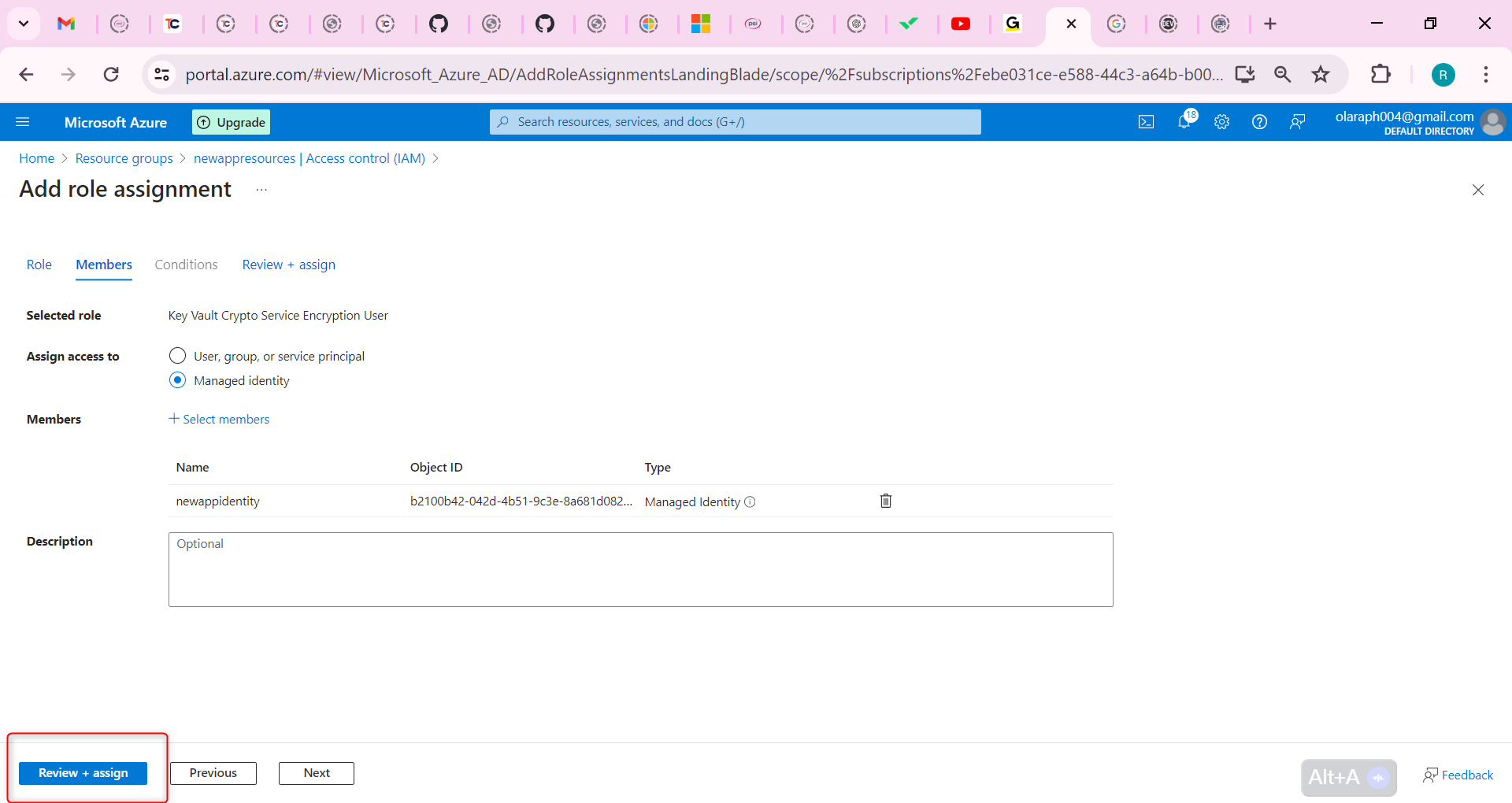
Task: Switch to the Conditions tab
Action: coord(186,264)
